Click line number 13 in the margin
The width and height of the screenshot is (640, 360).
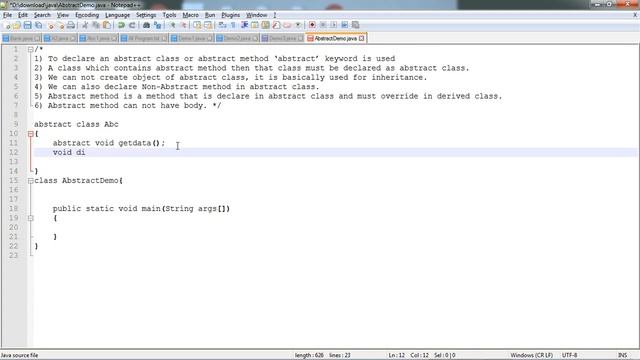(x=13, y=162)
